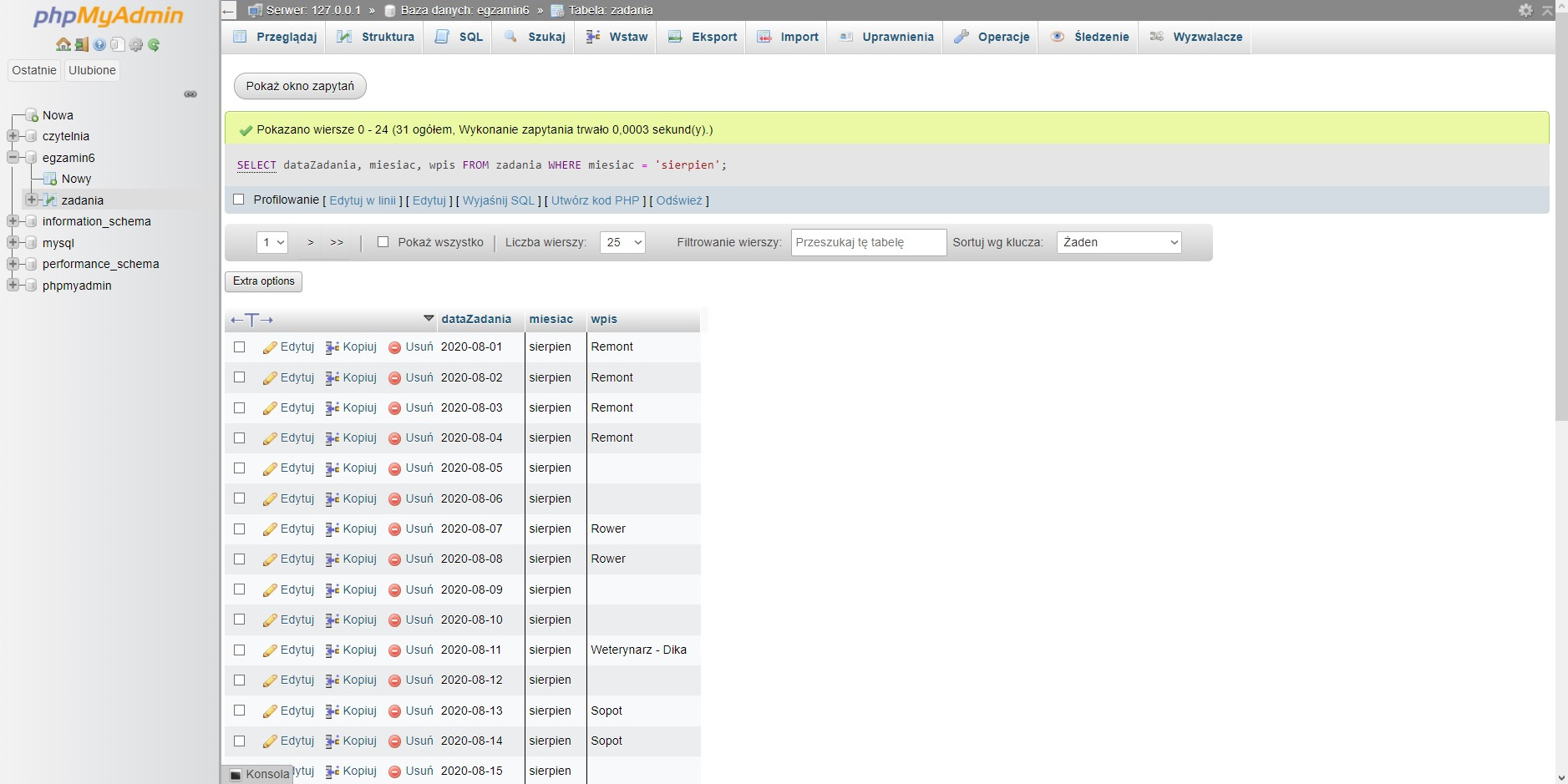Screen dimensions: 1568x784
Task: Click pencil Edytuj icon for 2020-08-01 row
Action: (x=270, y=347)
